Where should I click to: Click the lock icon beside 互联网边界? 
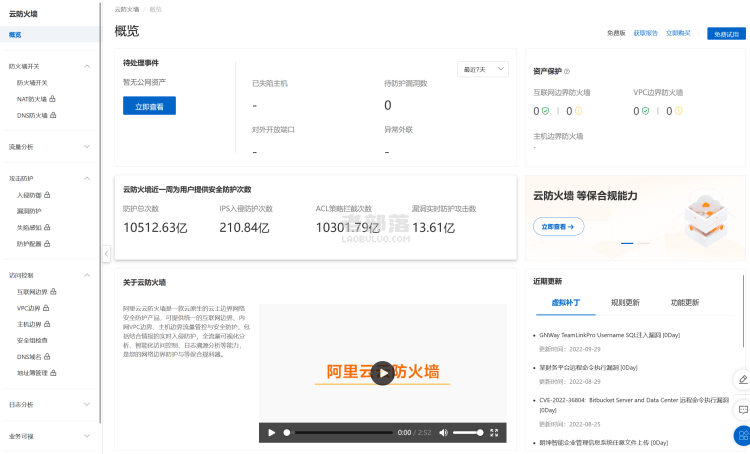53,291
